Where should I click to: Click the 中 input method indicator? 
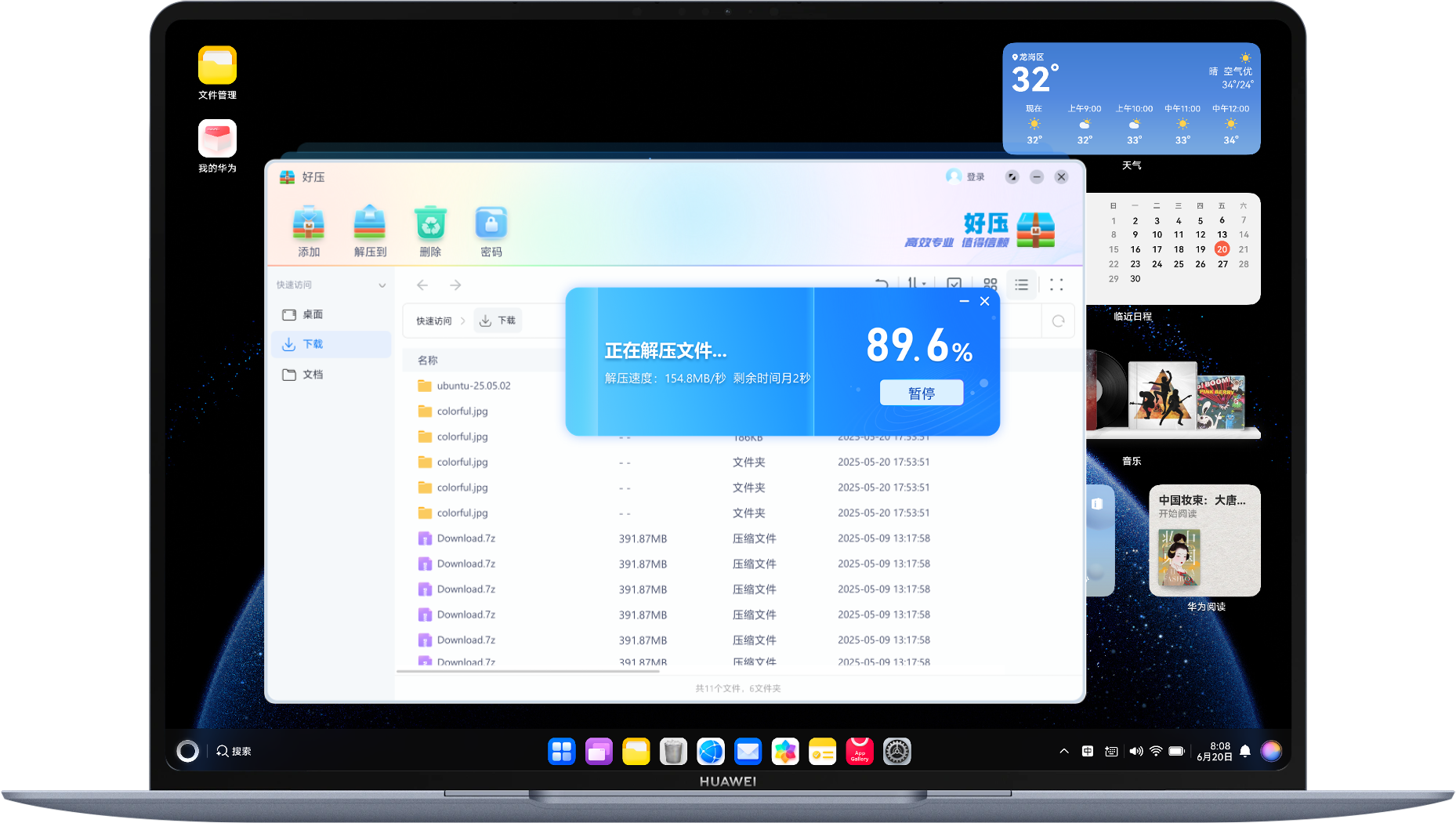(1088, 751)
